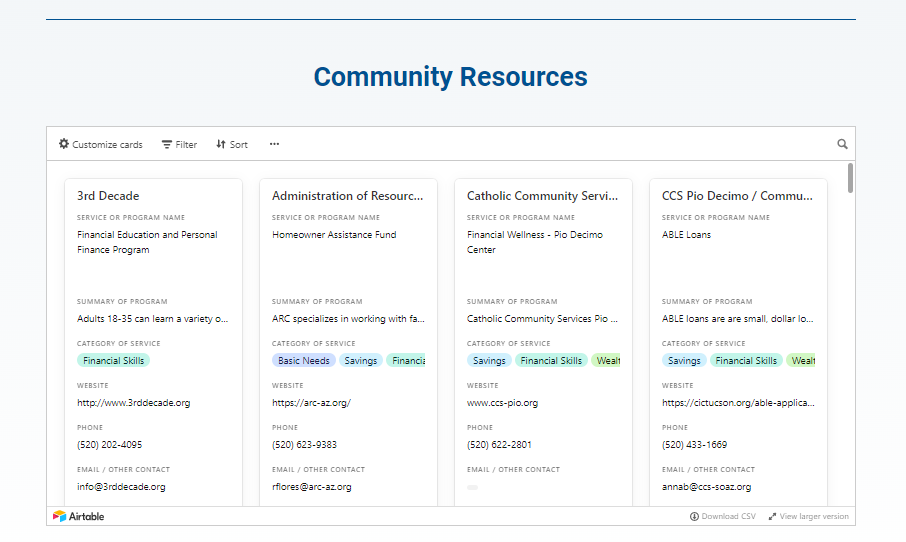Viewport: 906px width, 542px height.
Task: Visit the http://www.3rddecade.org website link
Action: (133, 403)
